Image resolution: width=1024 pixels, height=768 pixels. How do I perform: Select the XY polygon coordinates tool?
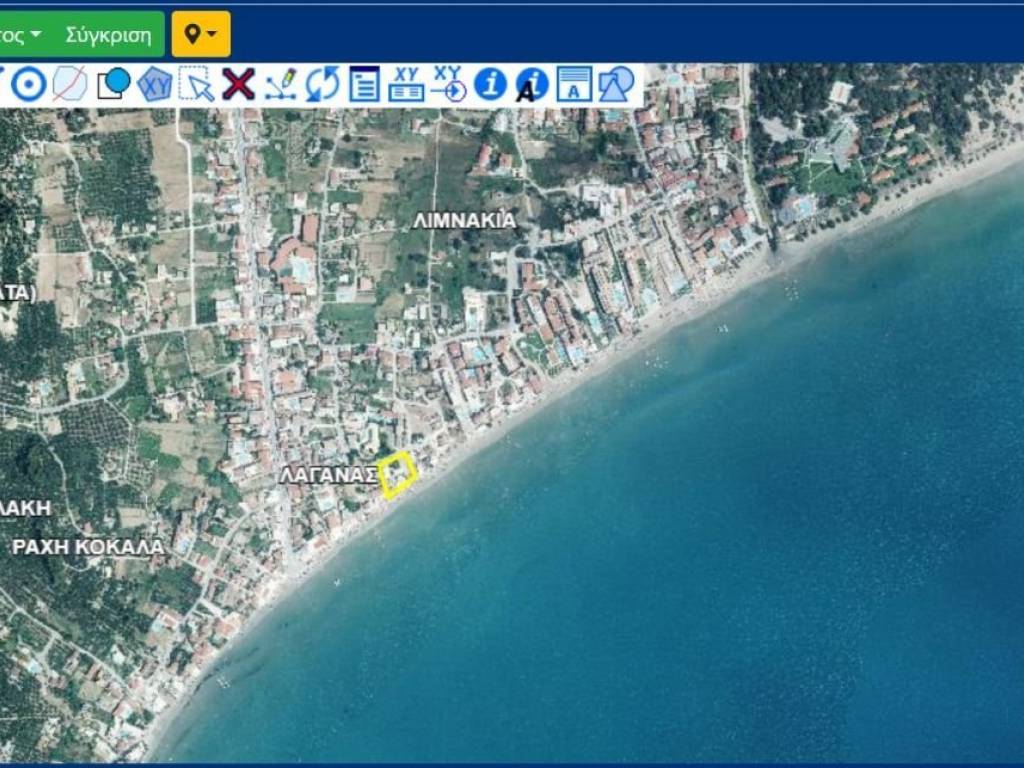[x=155, y=85]
